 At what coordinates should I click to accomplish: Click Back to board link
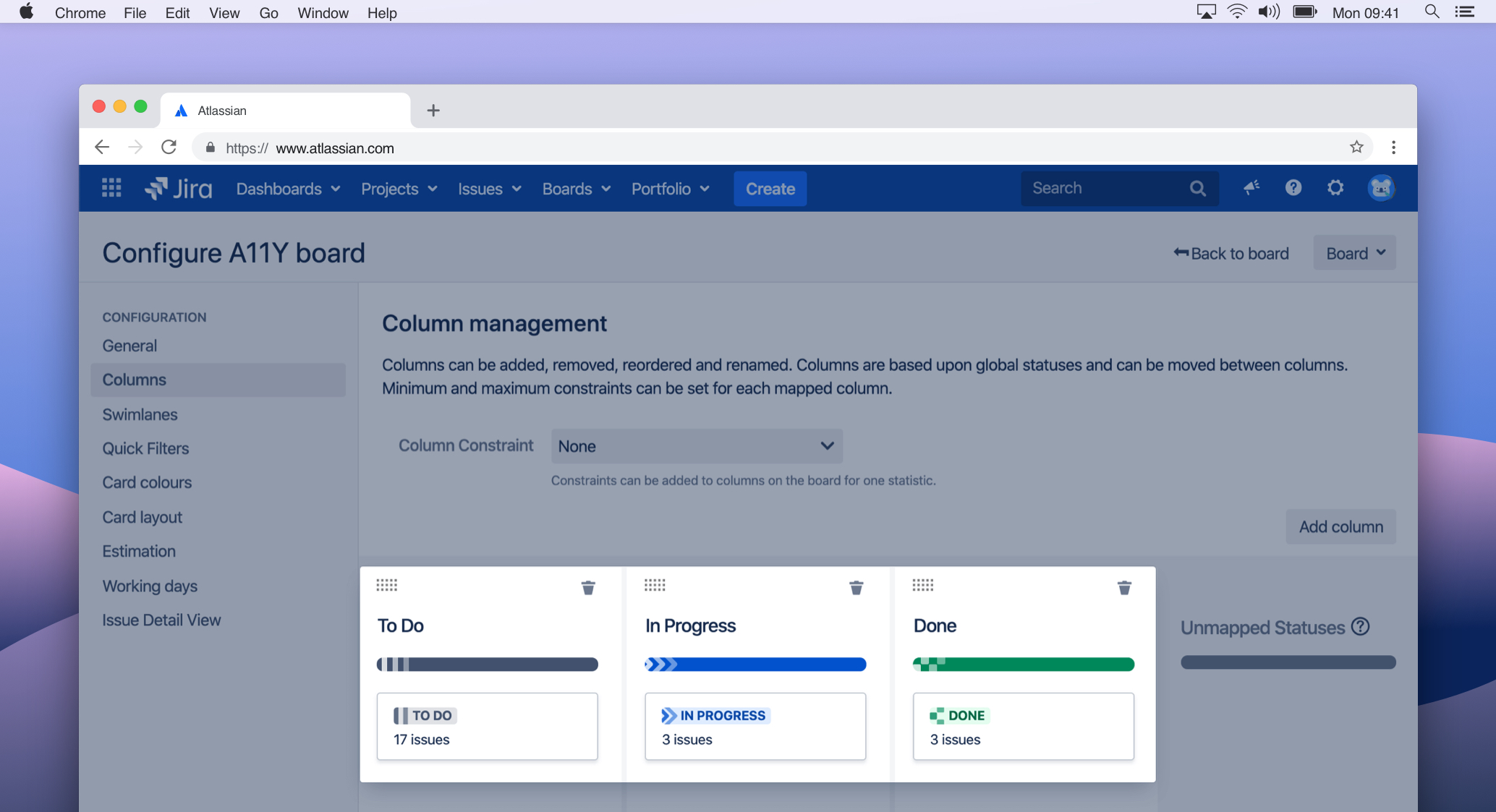point(1231,253)
